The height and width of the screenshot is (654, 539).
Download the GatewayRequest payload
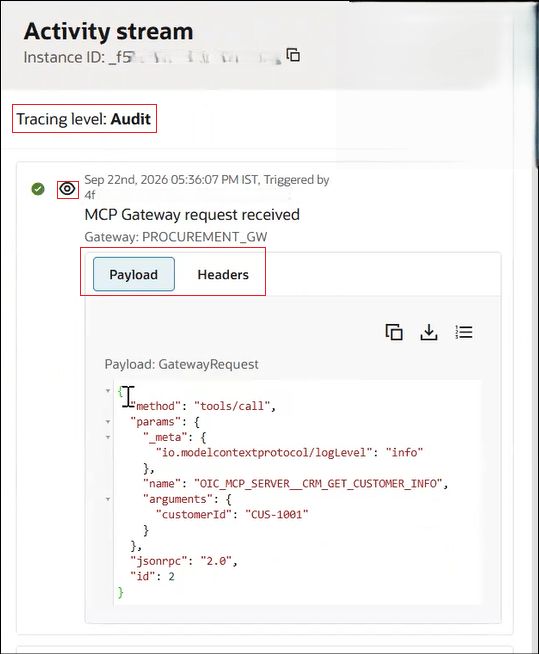point(428,332)
